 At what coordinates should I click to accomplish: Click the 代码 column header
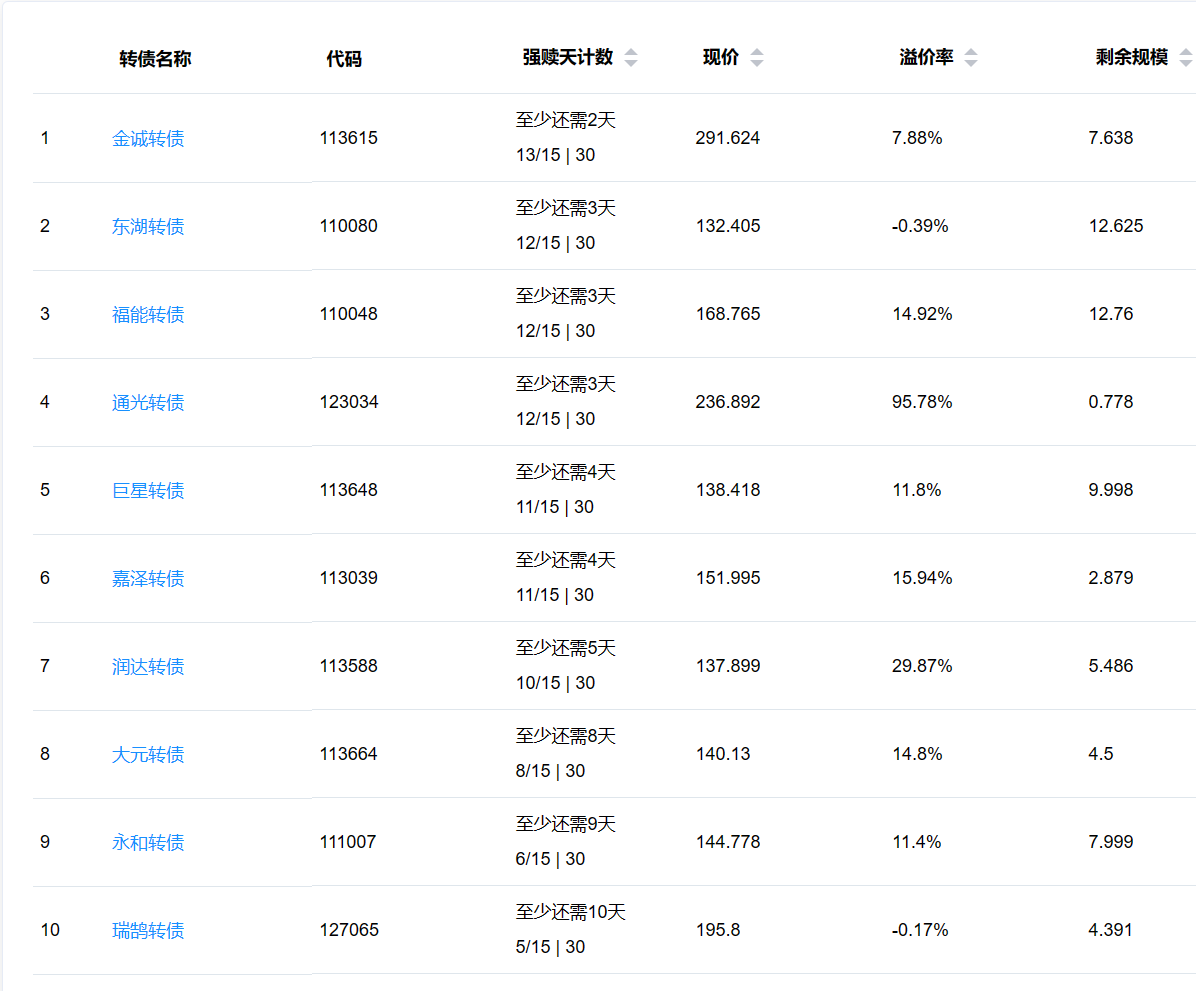[344, 59]
